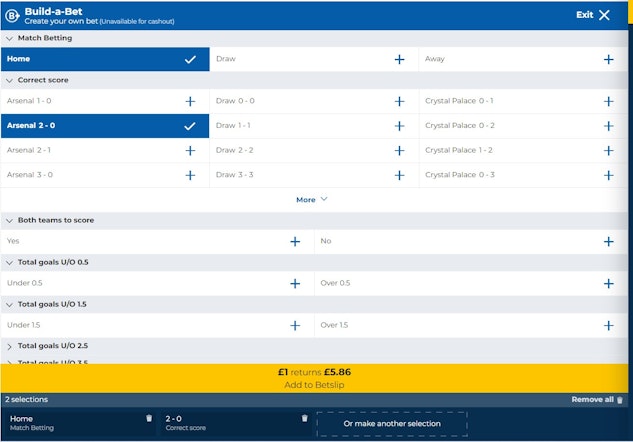Click Remove all selections

coord(597,400)
